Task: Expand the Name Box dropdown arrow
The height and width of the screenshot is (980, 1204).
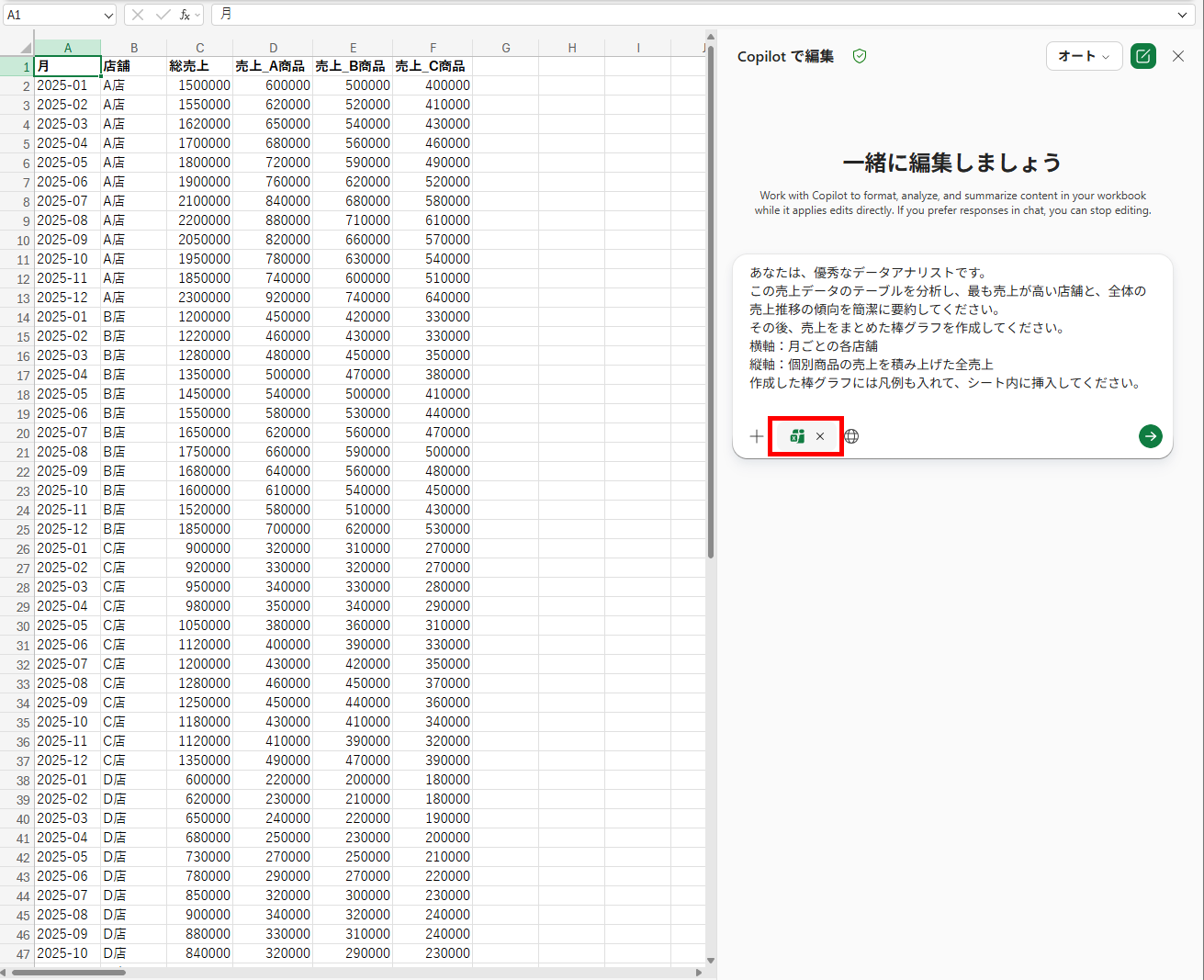Action: 108,15
